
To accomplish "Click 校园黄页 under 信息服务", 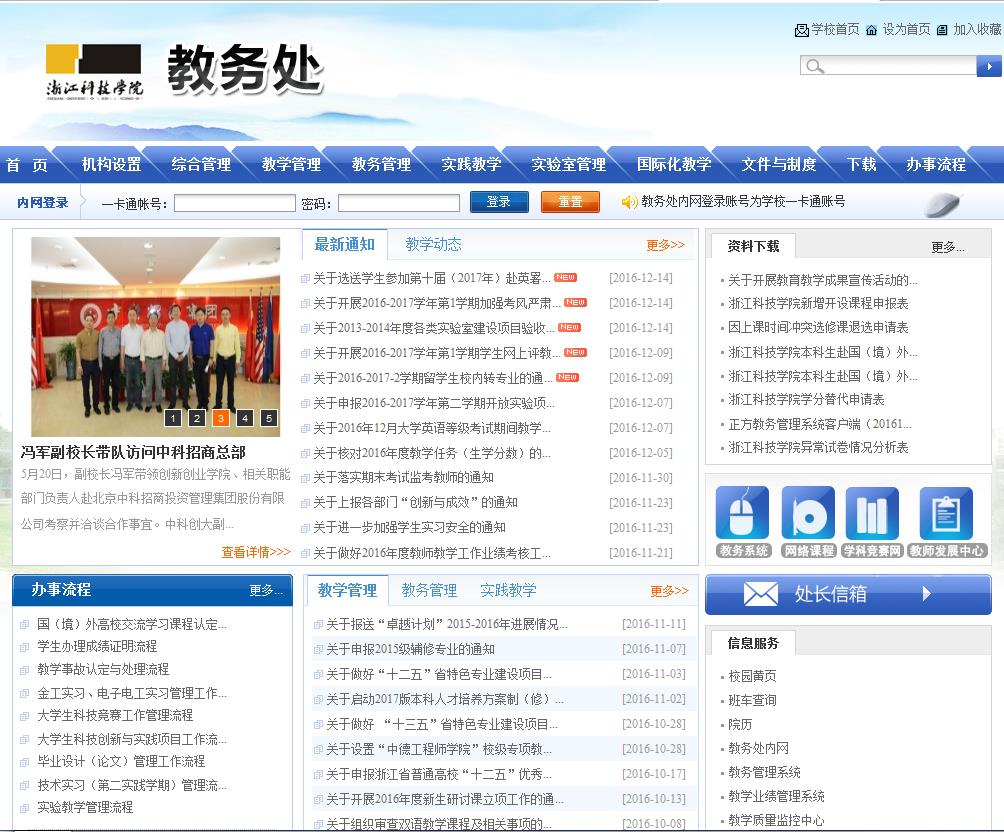I will click(752, 676).
